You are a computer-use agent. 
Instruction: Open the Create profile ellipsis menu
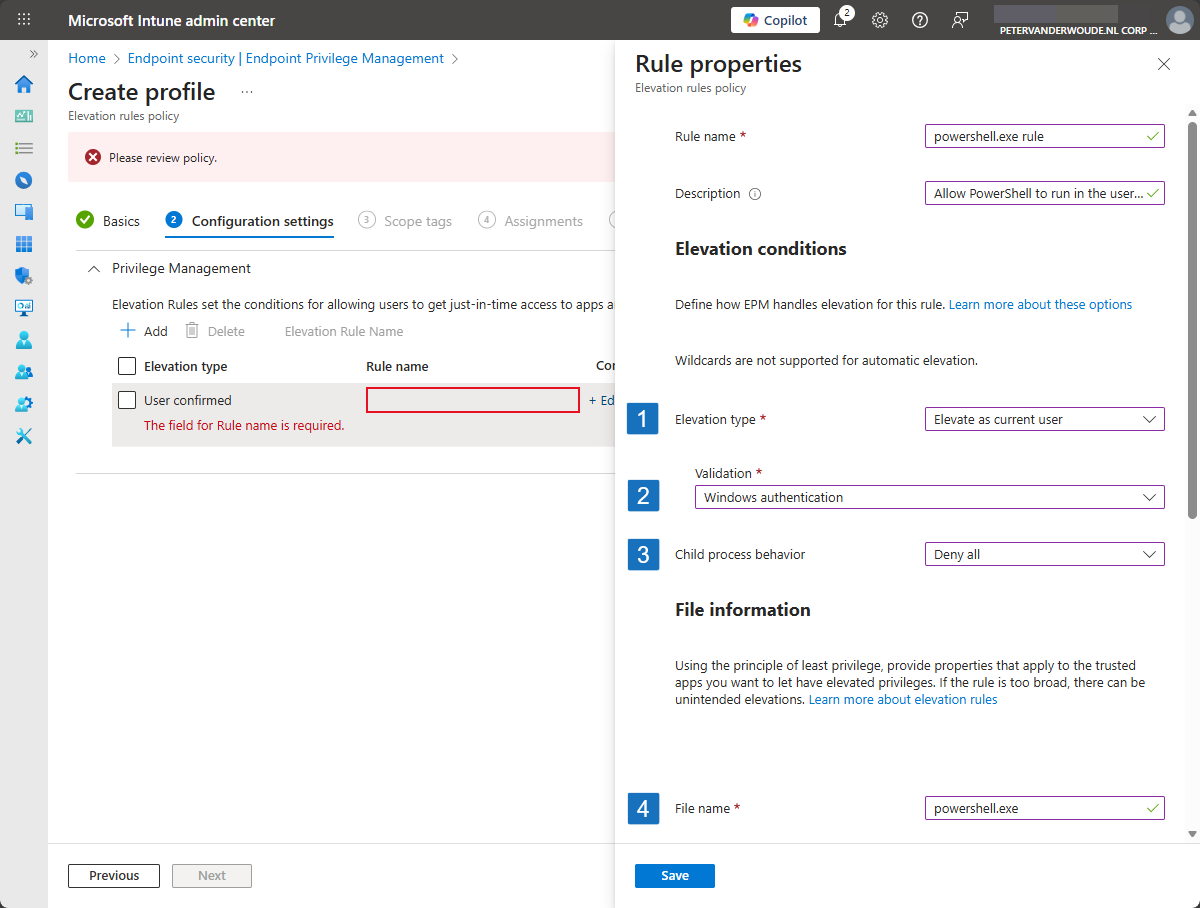point(247,92)
